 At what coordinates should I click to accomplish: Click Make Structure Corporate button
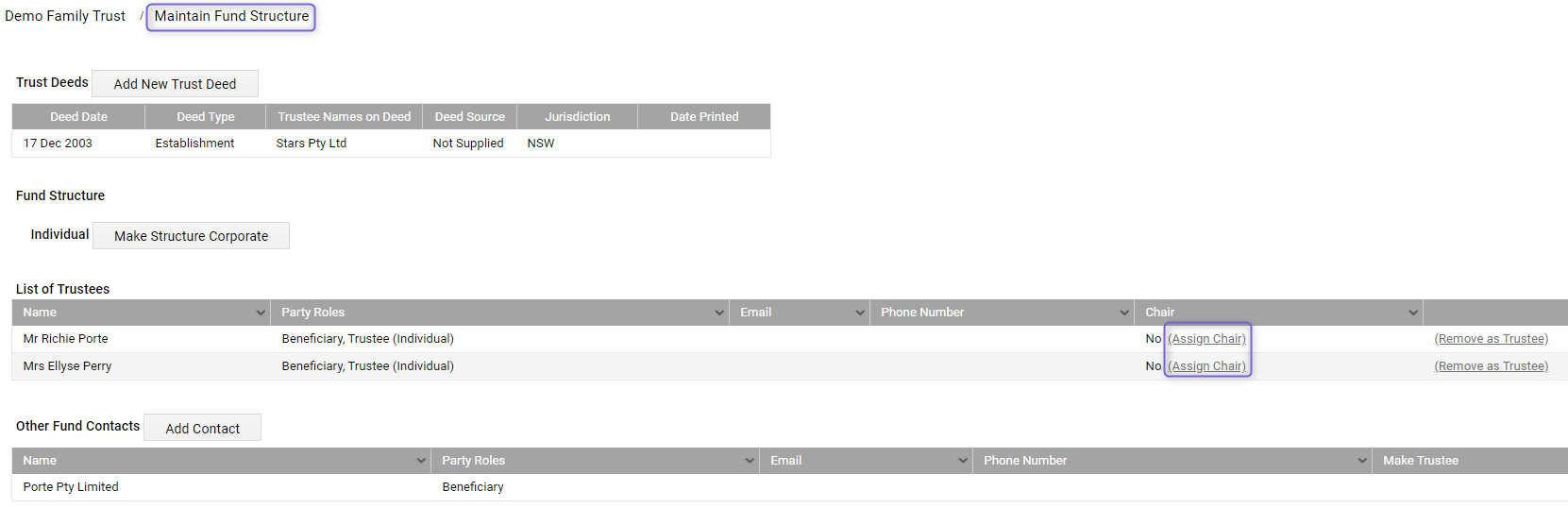[191, 236]
